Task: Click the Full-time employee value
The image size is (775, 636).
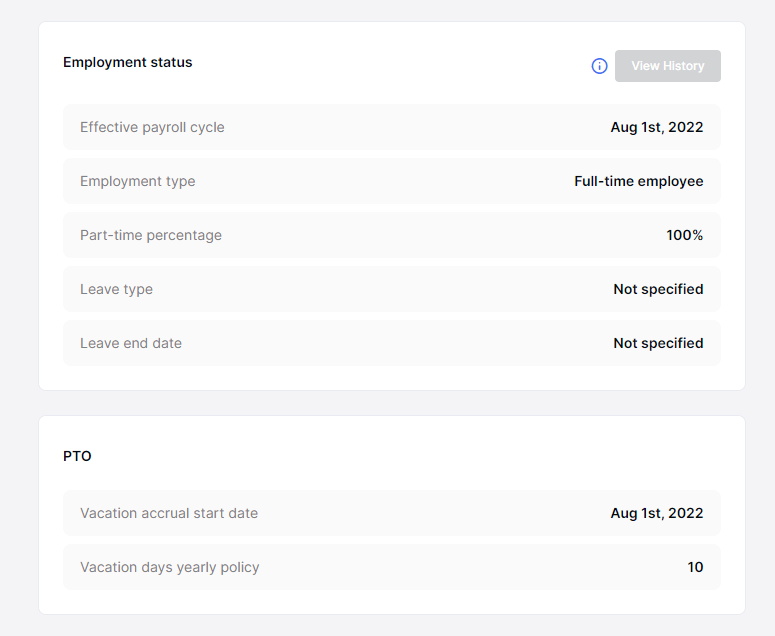Action: (x=638, y=181)
